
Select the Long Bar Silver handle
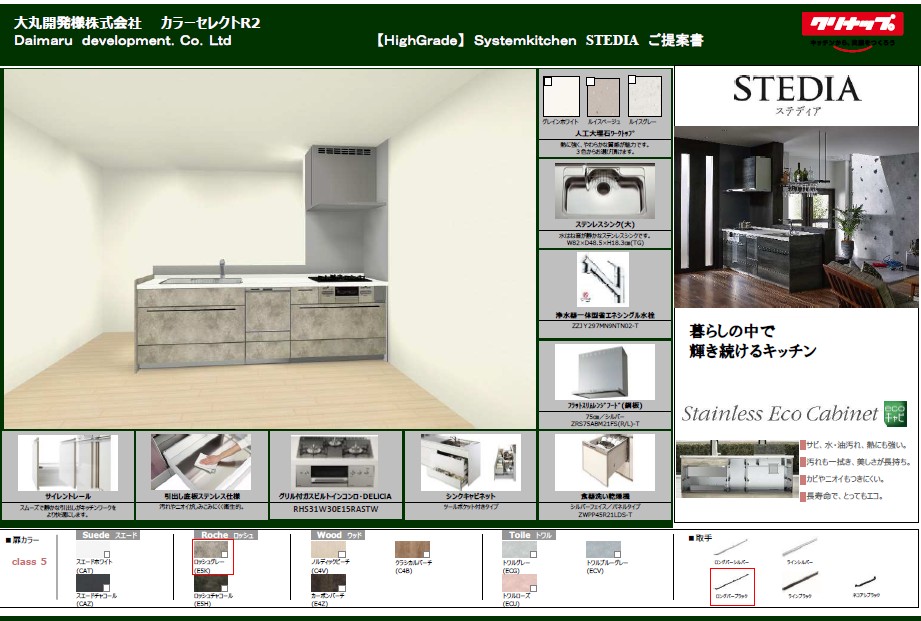point(730,549)
